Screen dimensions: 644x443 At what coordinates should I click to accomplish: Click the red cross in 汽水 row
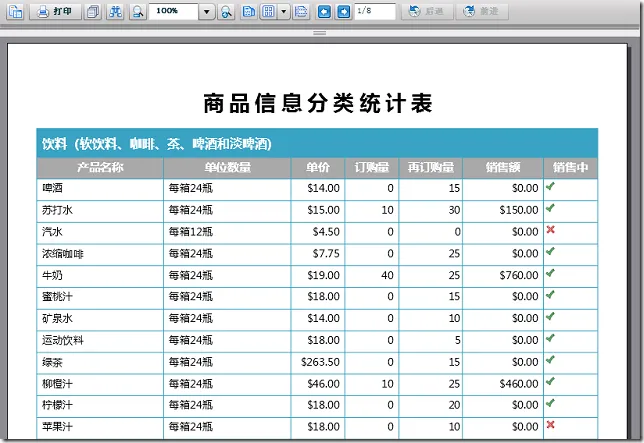pyautogui.click(x=550, y=230)
